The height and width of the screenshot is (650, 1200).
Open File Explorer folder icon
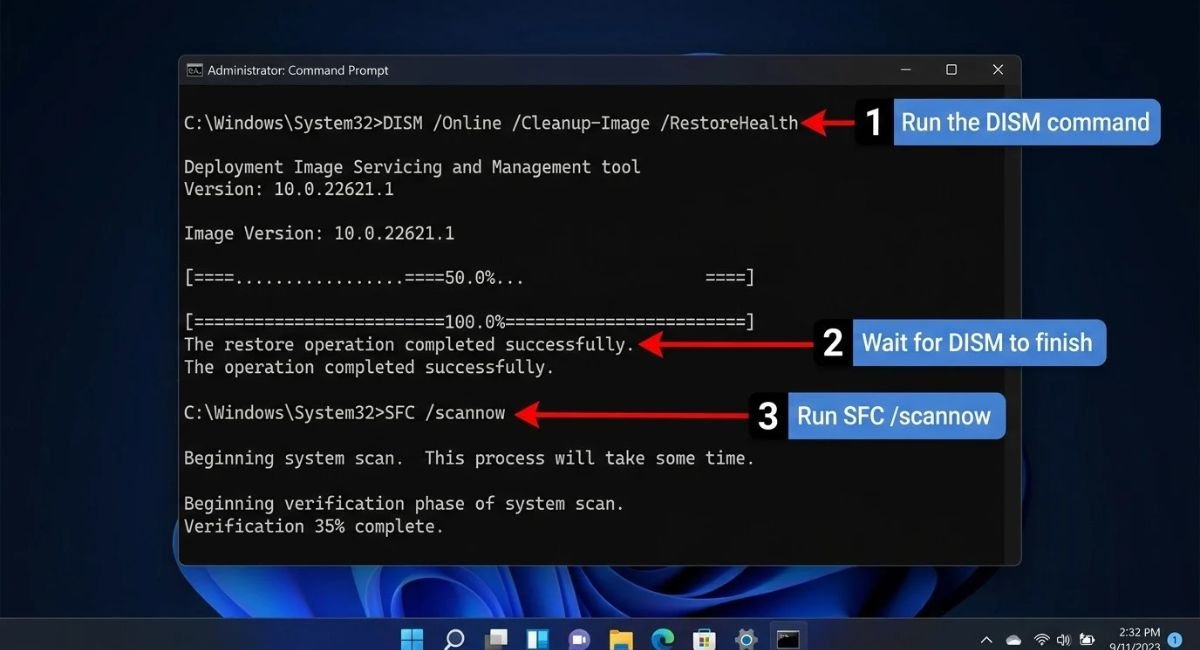pos(621,638)
